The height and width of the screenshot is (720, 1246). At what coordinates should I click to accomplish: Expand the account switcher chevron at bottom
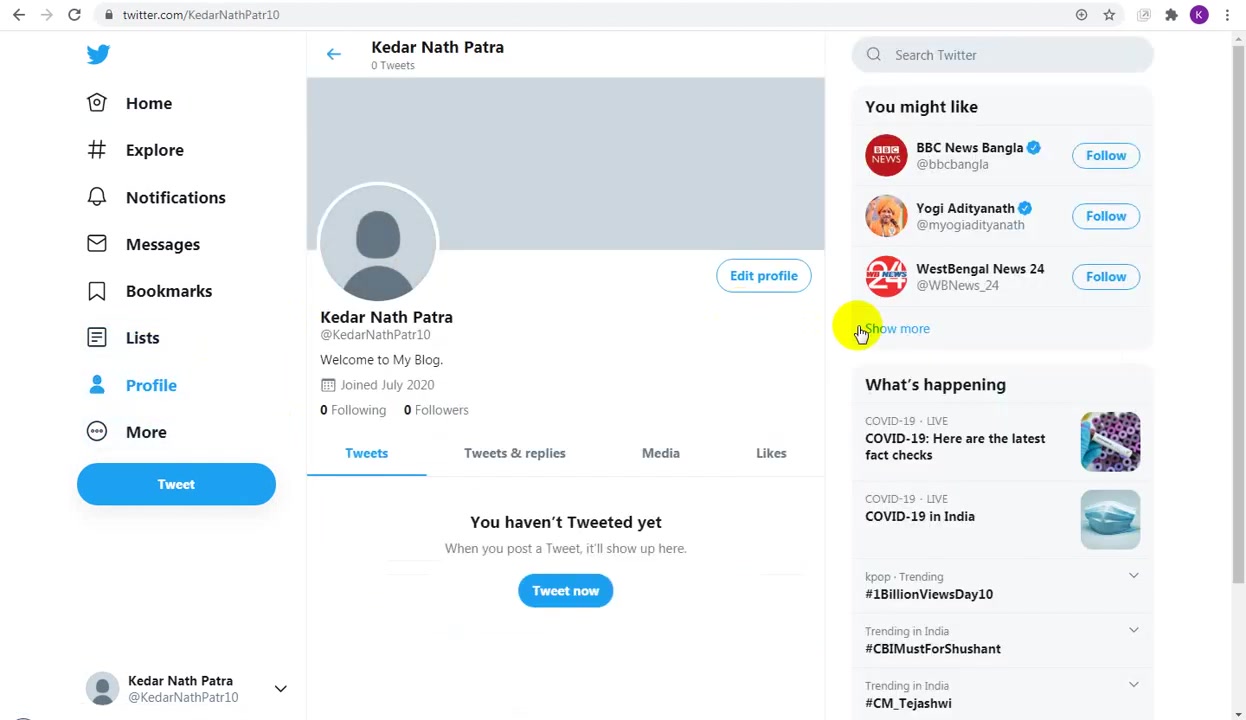coord(281,689)
